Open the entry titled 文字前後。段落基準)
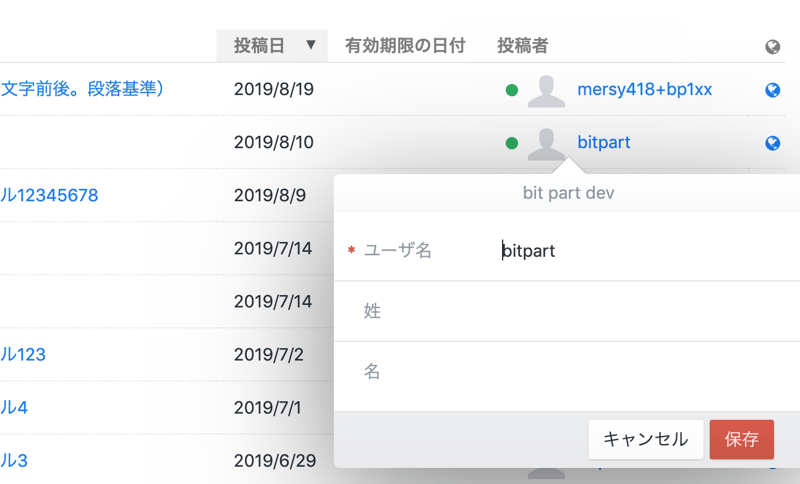 (x=82, y=89)
